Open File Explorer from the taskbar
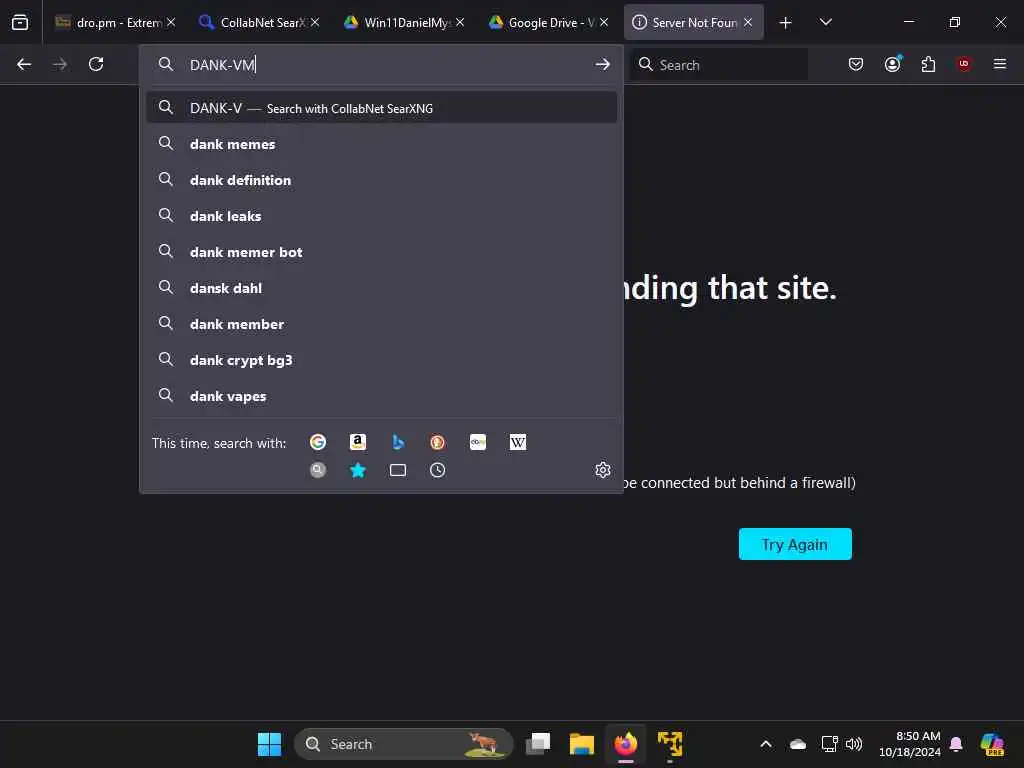 [581, 744]
